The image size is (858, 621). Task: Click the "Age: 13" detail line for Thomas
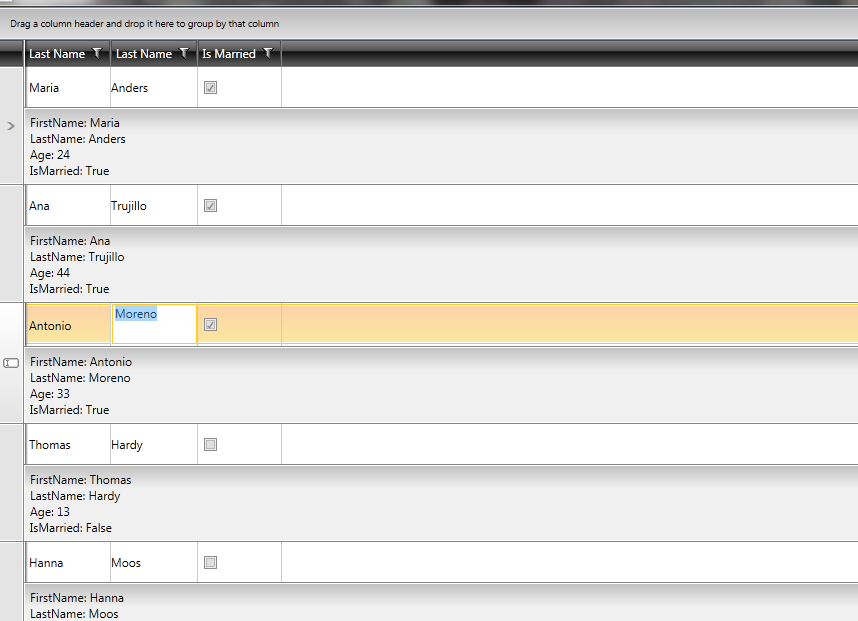50,512
